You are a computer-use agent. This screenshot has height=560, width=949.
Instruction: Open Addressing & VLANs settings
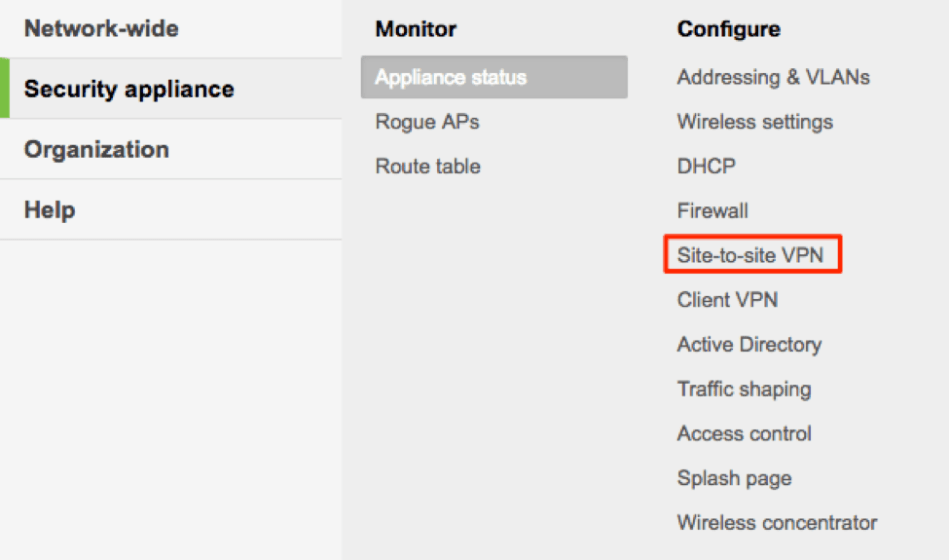click(x=773, y=77)
